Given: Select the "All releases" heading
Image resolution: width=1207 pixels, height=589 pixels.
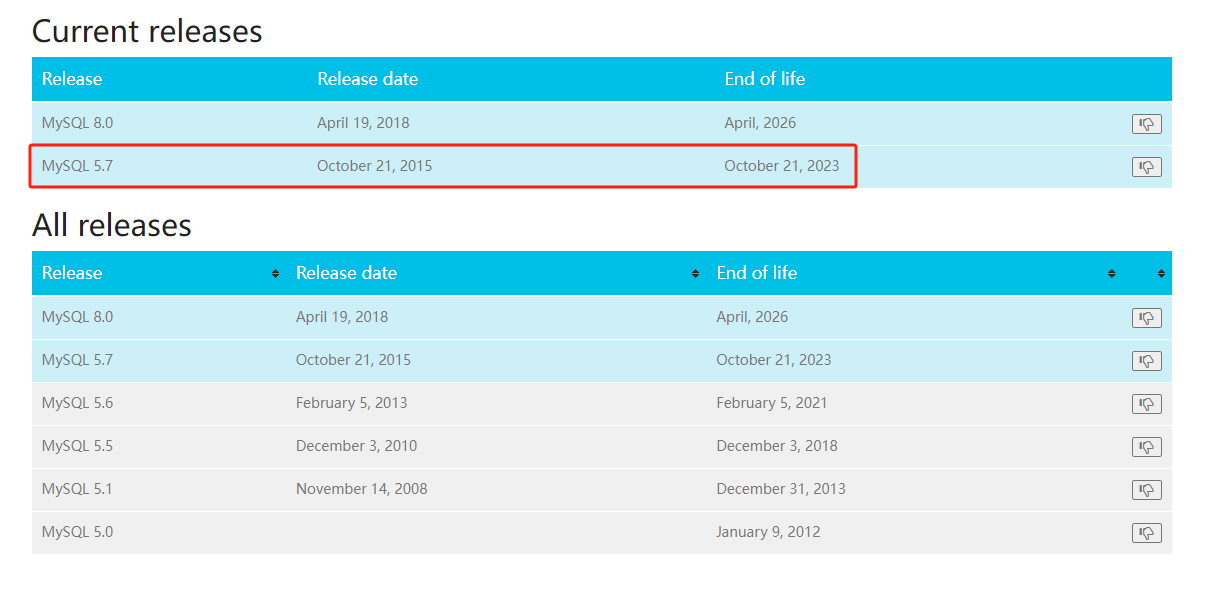Looking at the screenshot, I should click(x=112, y=225).
